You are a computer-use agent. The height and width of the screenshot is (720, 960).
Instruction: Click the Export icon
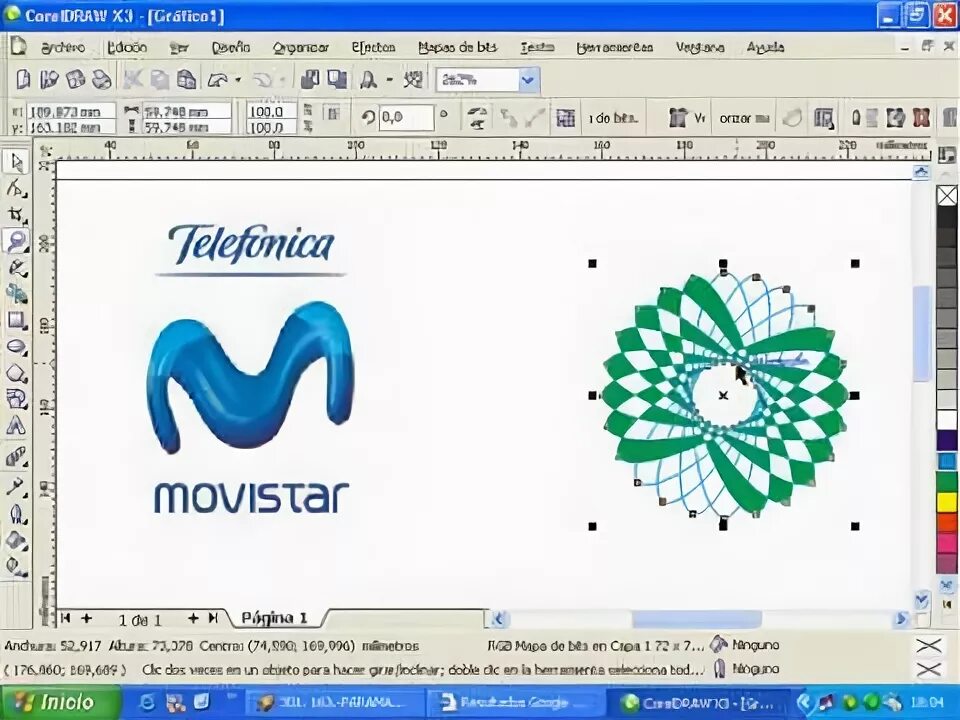(x=337, y=80)
